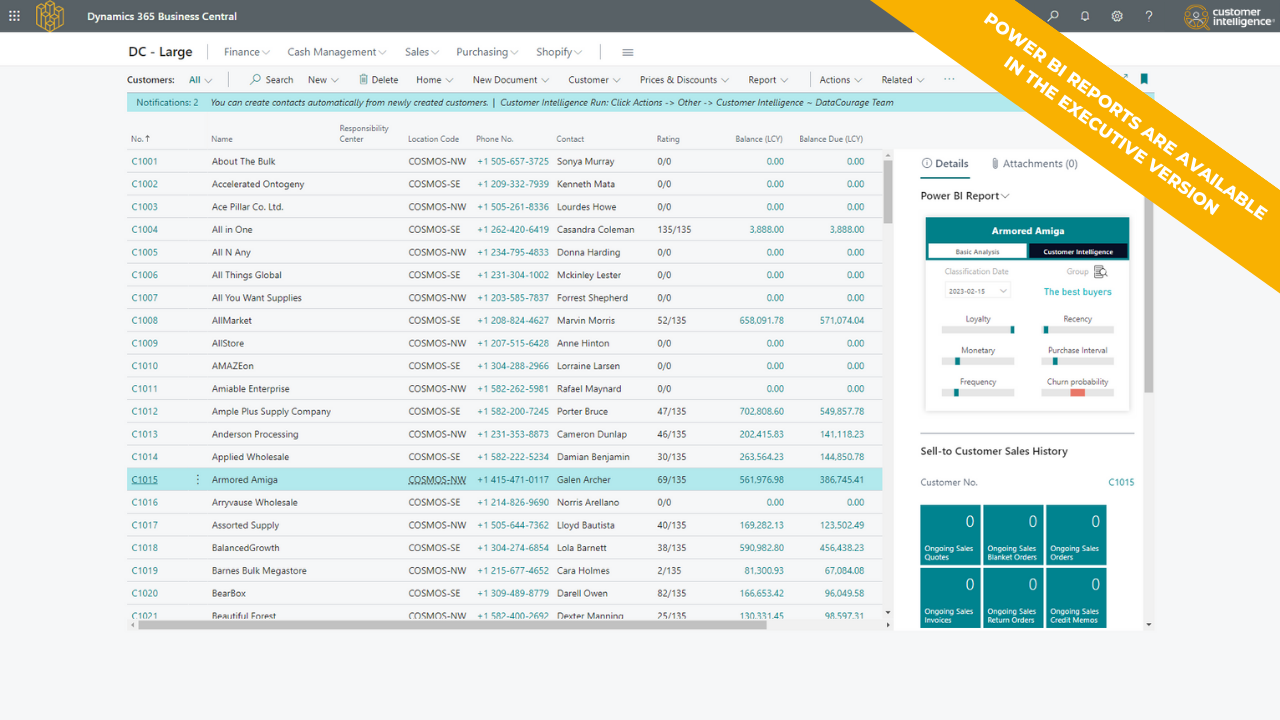Click the Delete action
The width and height of the screenshot is (1280, 720).
pyautogui.click(x=378, y=80)
